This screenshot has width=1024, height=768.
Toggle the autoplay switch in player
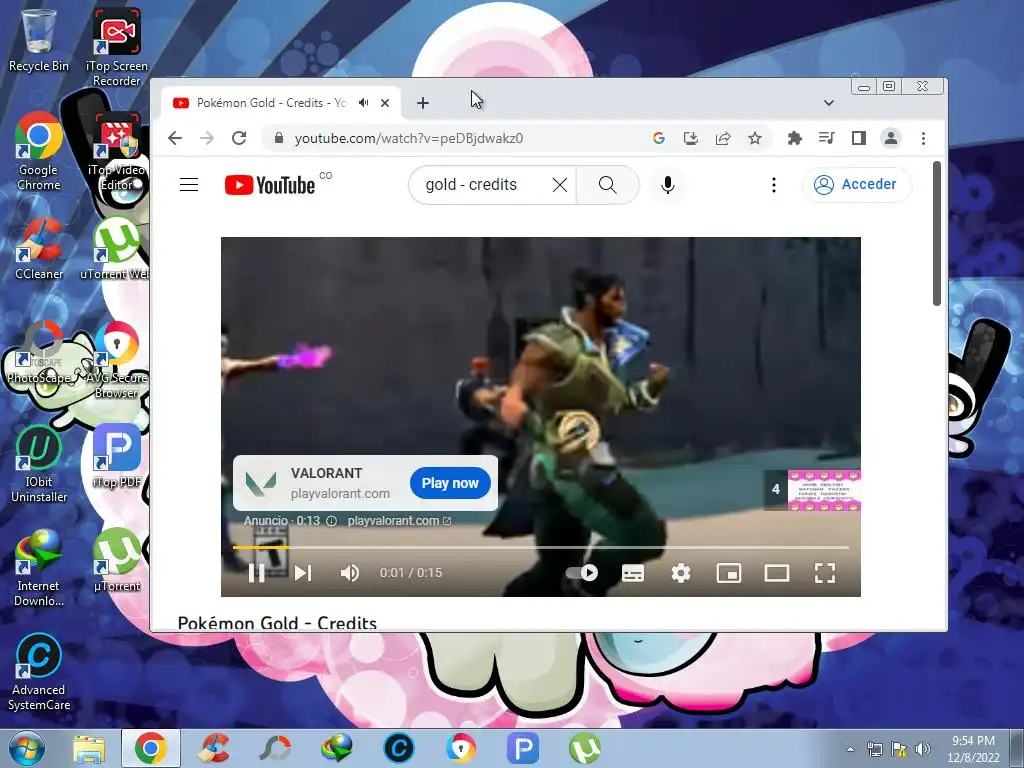pyautogui.click(x=581, y=573)
